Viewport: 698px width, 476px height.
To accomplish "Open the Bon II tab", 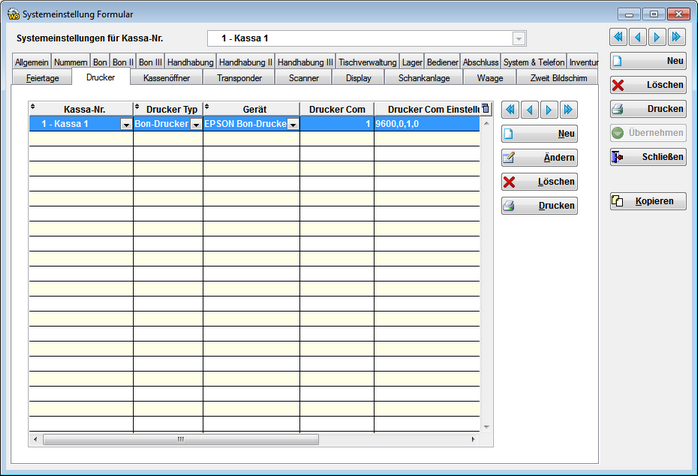I will click(123, 62).
